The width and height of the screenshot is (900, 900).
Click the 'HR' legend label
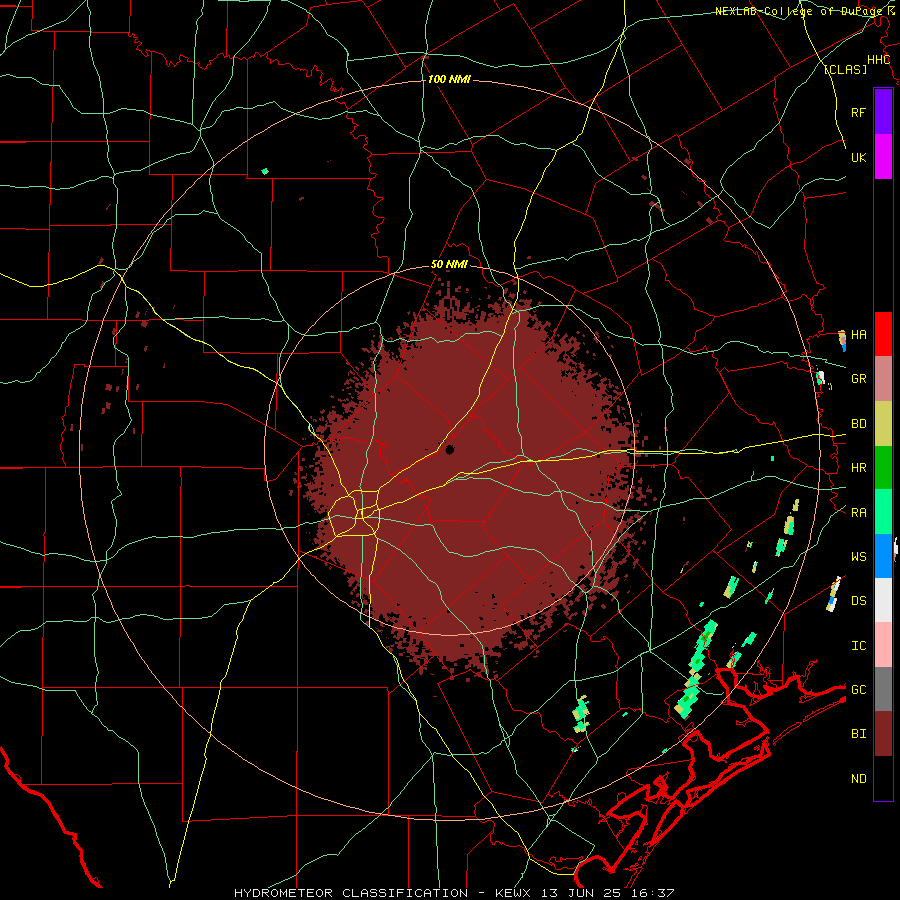tap(858, 468)
